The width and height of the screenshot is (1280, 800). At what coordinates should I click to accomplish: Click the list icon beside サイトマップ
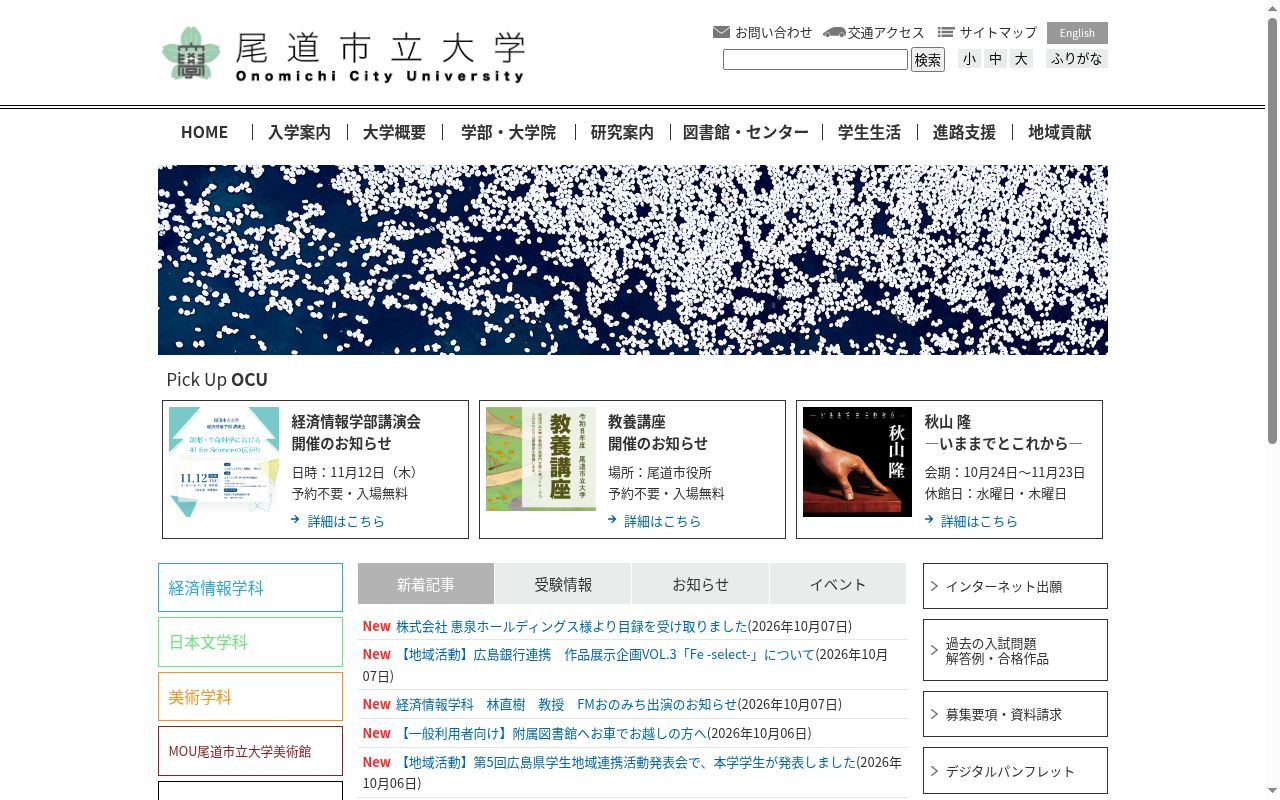point(946,32)
